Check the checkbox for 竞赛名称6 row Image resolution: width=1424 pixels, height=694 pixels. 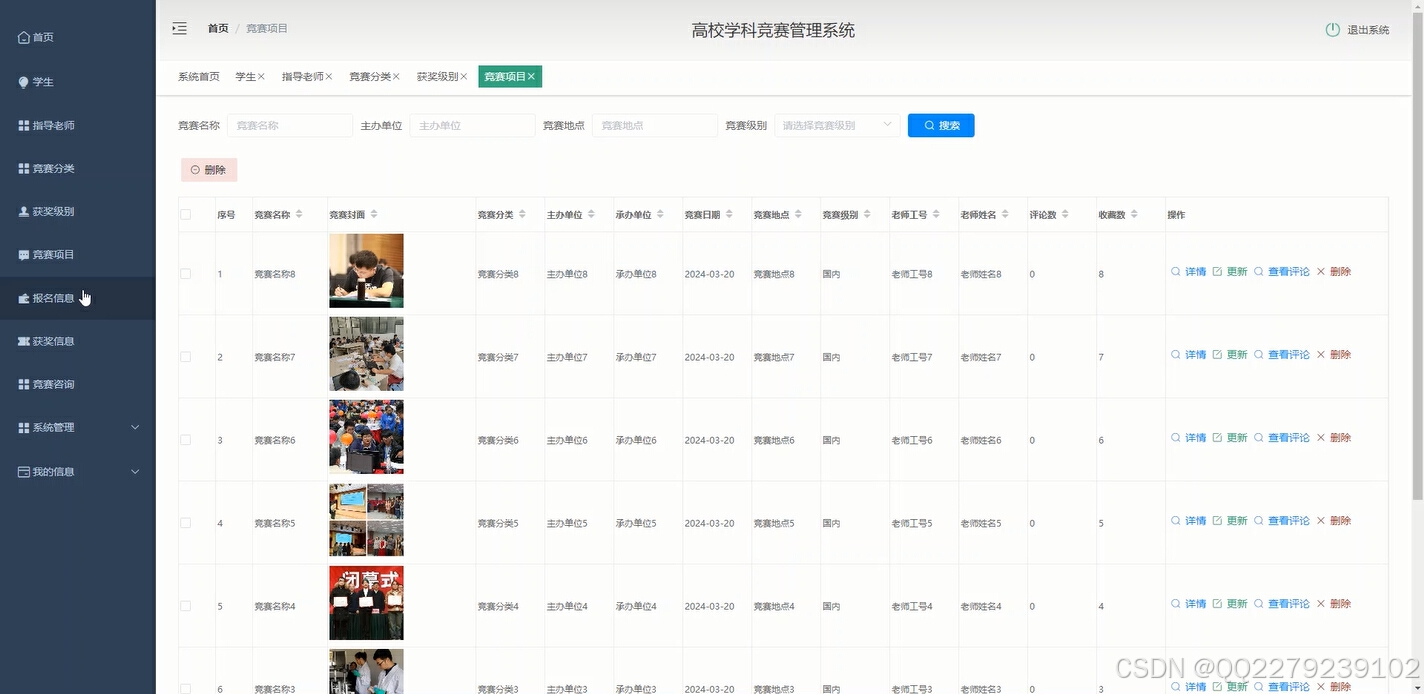pyautogui.click(x=184, y=437)
